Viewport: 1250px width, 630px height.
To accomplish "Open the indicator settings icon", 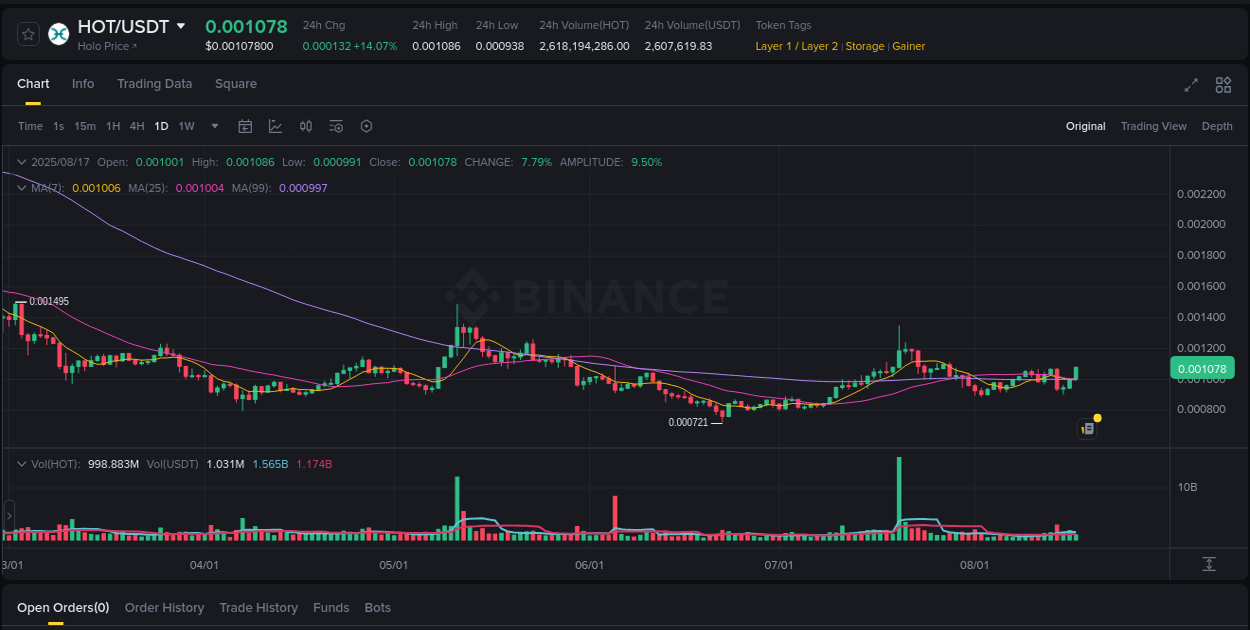I will tap(336, 126).
